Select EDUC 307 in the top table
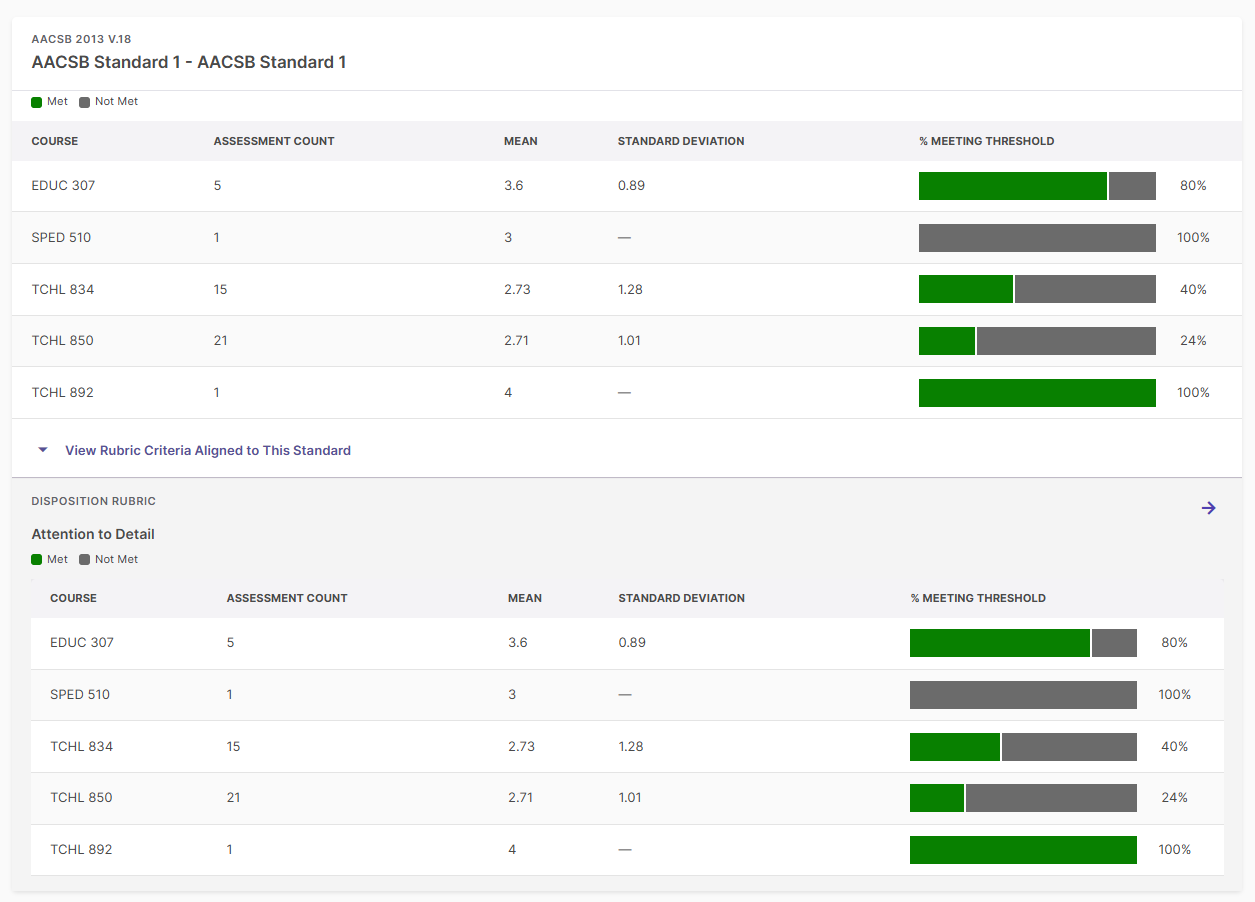The height and width of the screenshot is (902, 1255). [64, 186]
